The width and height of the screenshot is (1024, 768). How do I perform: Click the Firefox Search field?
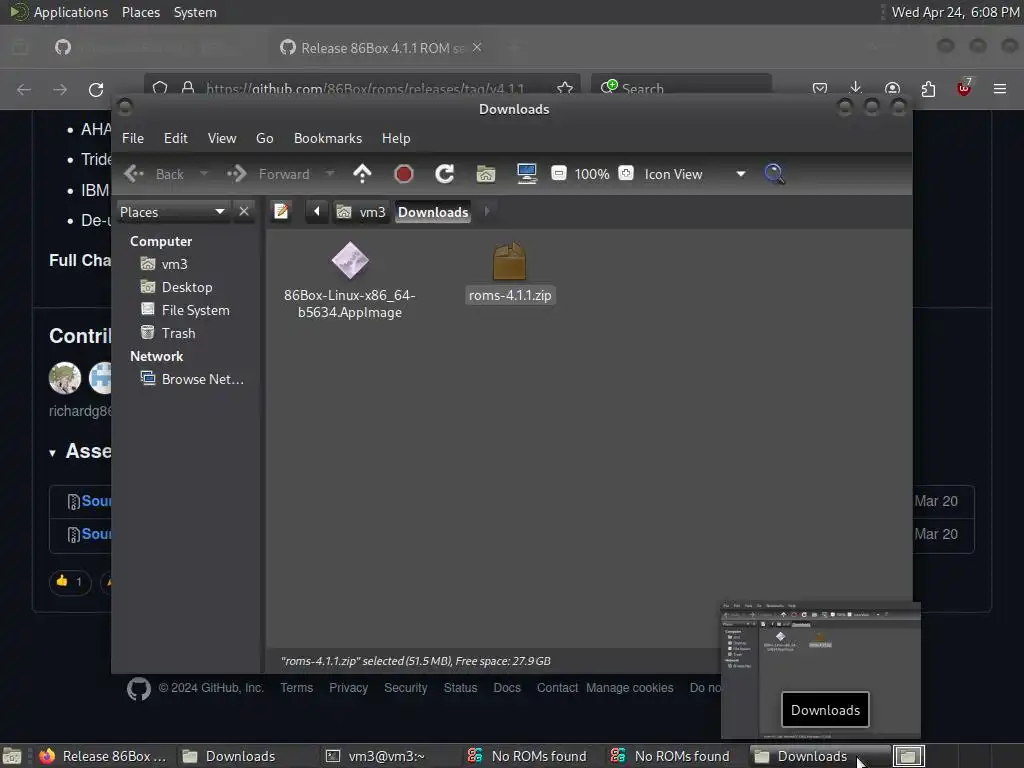(681, 88)
